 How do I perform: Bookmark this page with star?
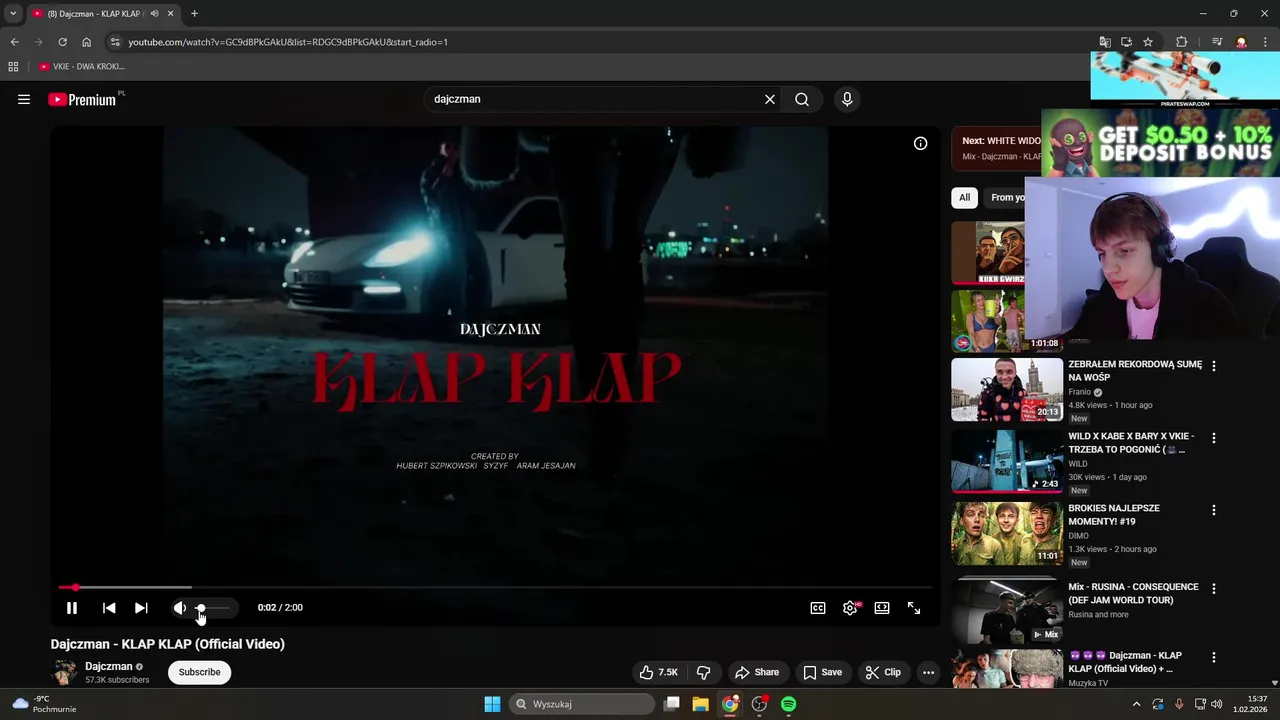tap(1148, 42)
